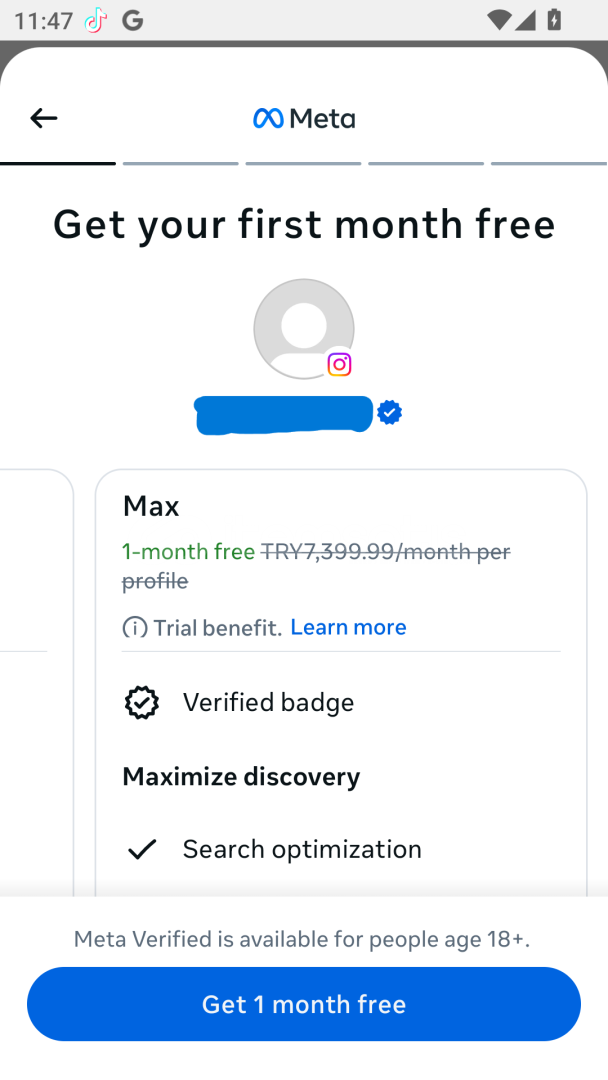The image size is (608, 1080).
Task: Tap the Verified badge outline icon
Action: pos(142,703)
